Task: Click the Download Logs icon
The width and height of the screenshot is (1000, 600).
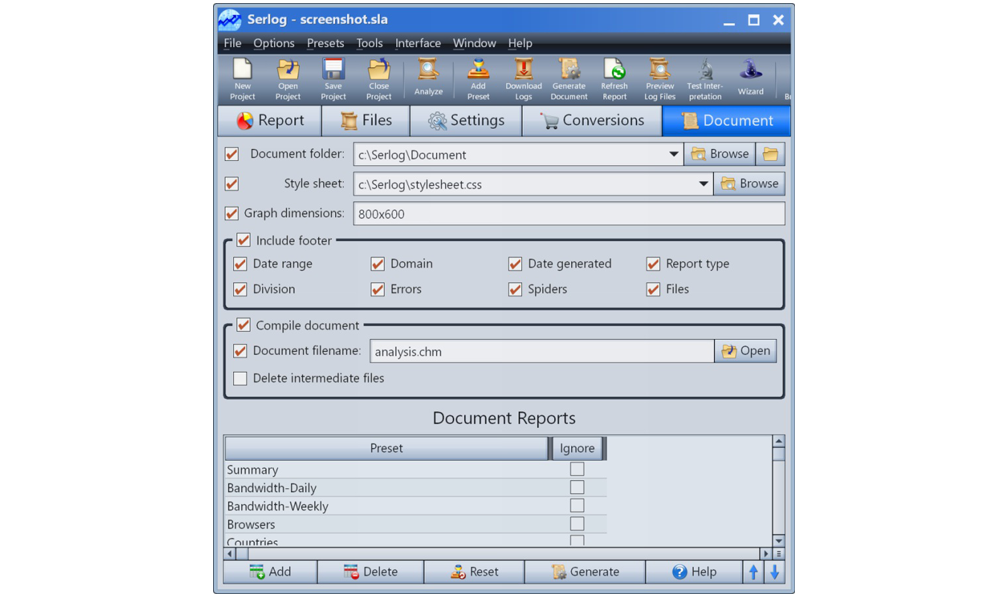Action: [x=523, y=79]
